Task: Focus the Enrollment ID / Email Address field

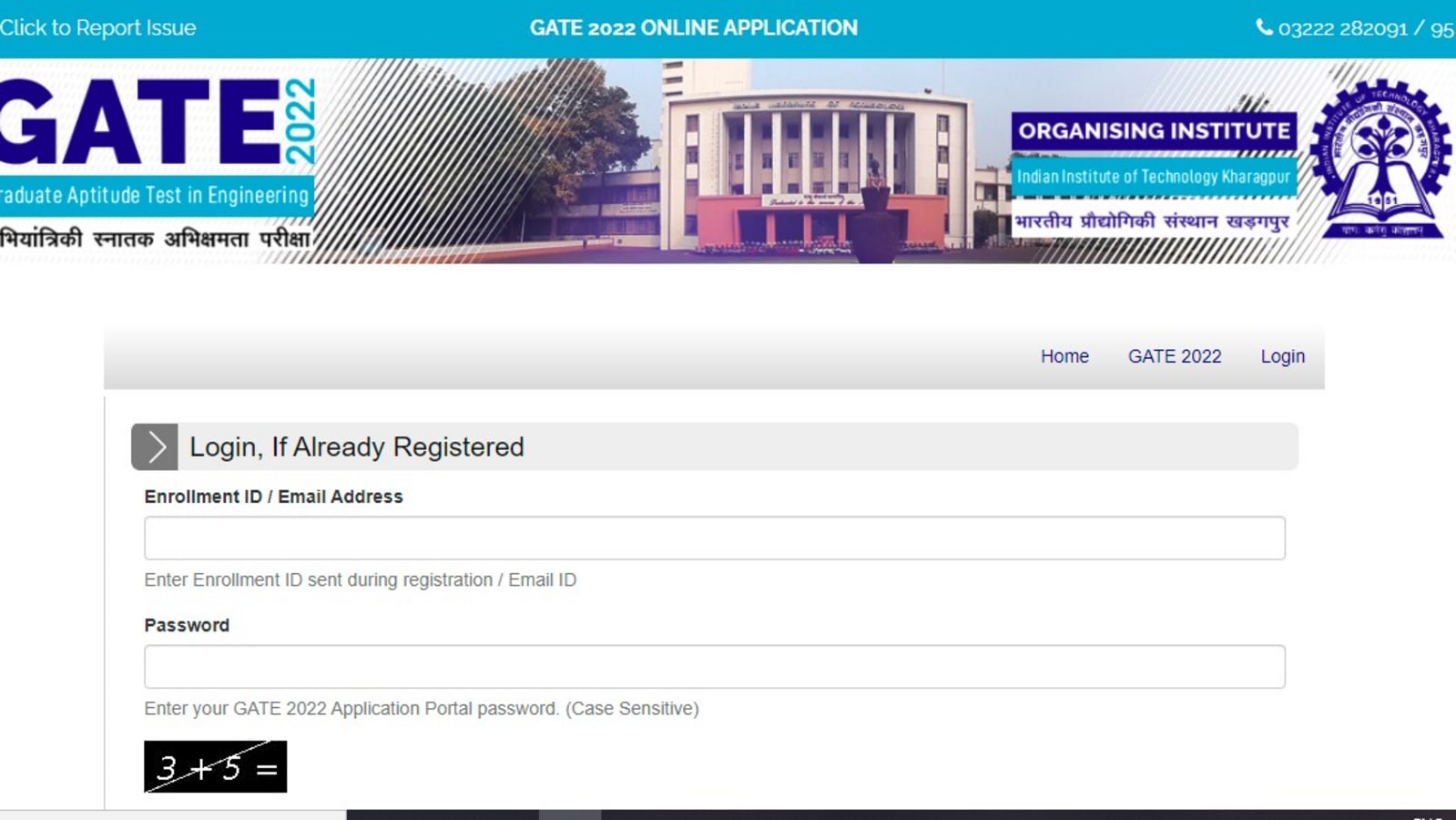Action: tap(715, 538)
